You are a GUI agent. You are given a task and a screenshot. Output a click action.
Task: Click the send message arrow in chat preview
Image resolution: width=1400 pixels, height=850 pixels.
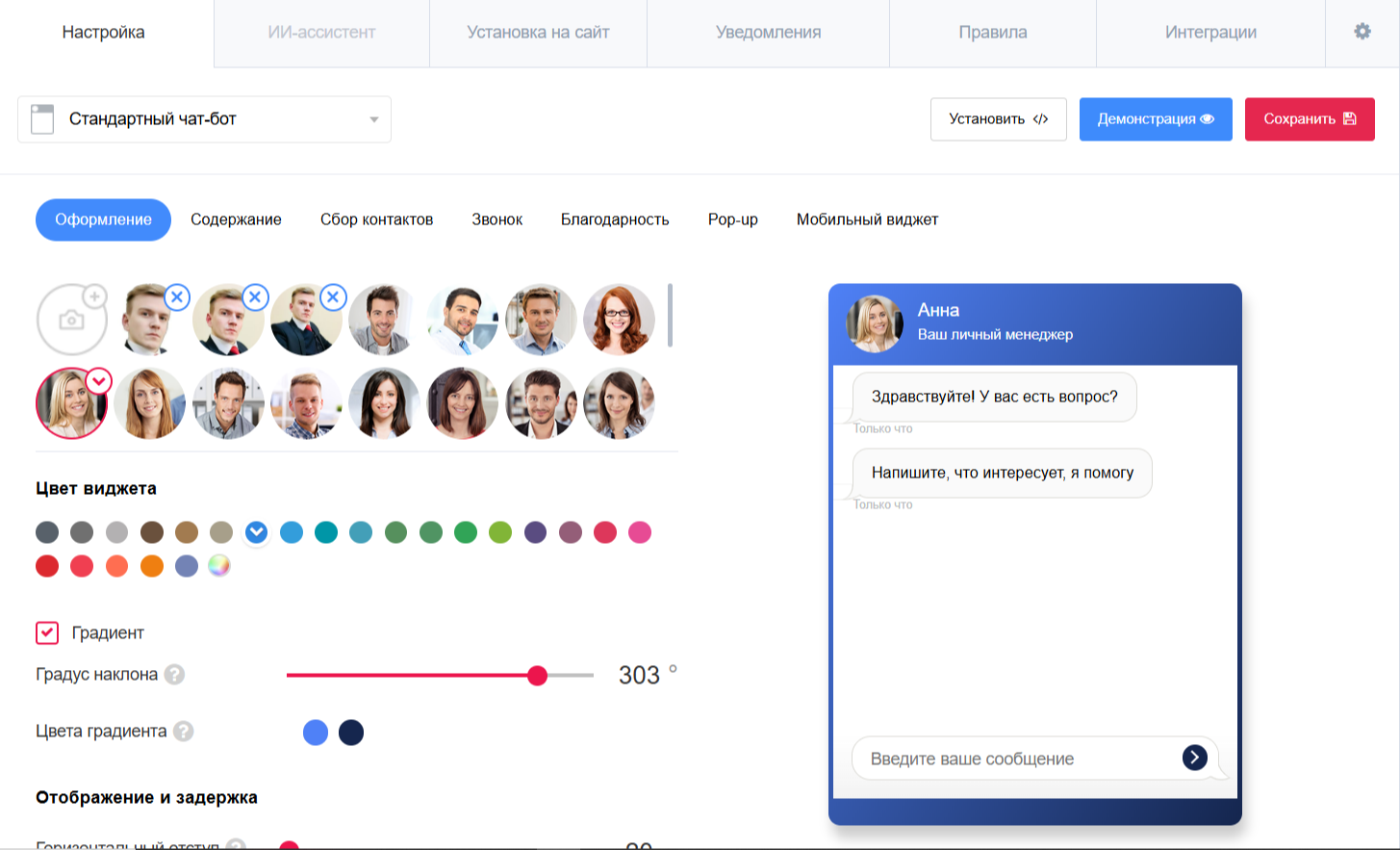[x=1194, y=758]
